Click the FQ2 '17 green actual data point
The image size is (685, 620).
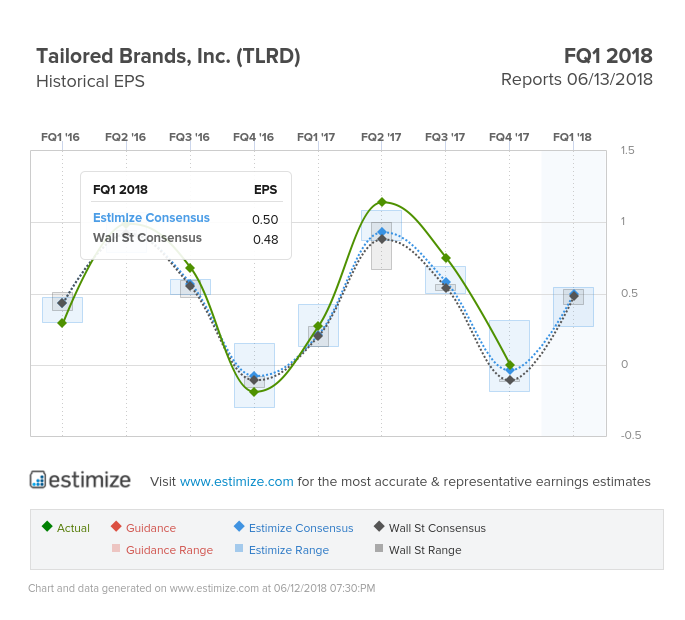[382, 202]
